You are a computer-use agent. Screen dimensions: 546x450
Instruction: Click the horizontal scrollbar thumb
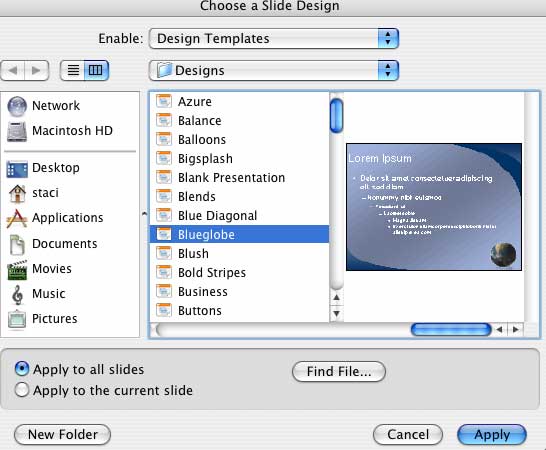point(451,329)
